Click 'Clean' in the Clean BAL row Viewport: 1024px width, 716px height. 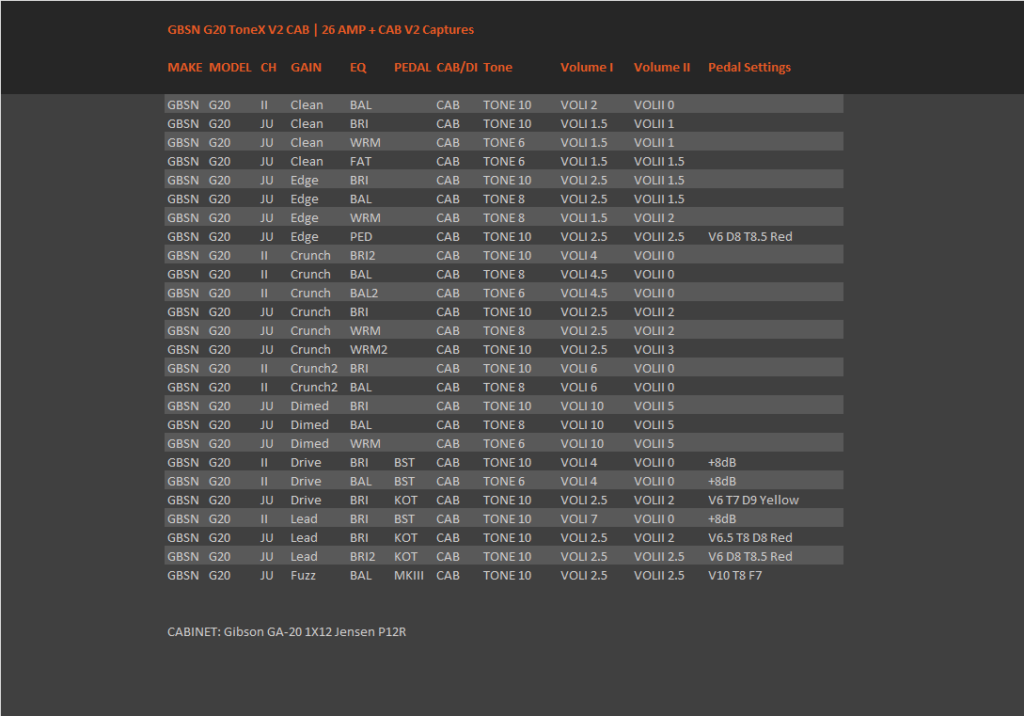(307, 105)
